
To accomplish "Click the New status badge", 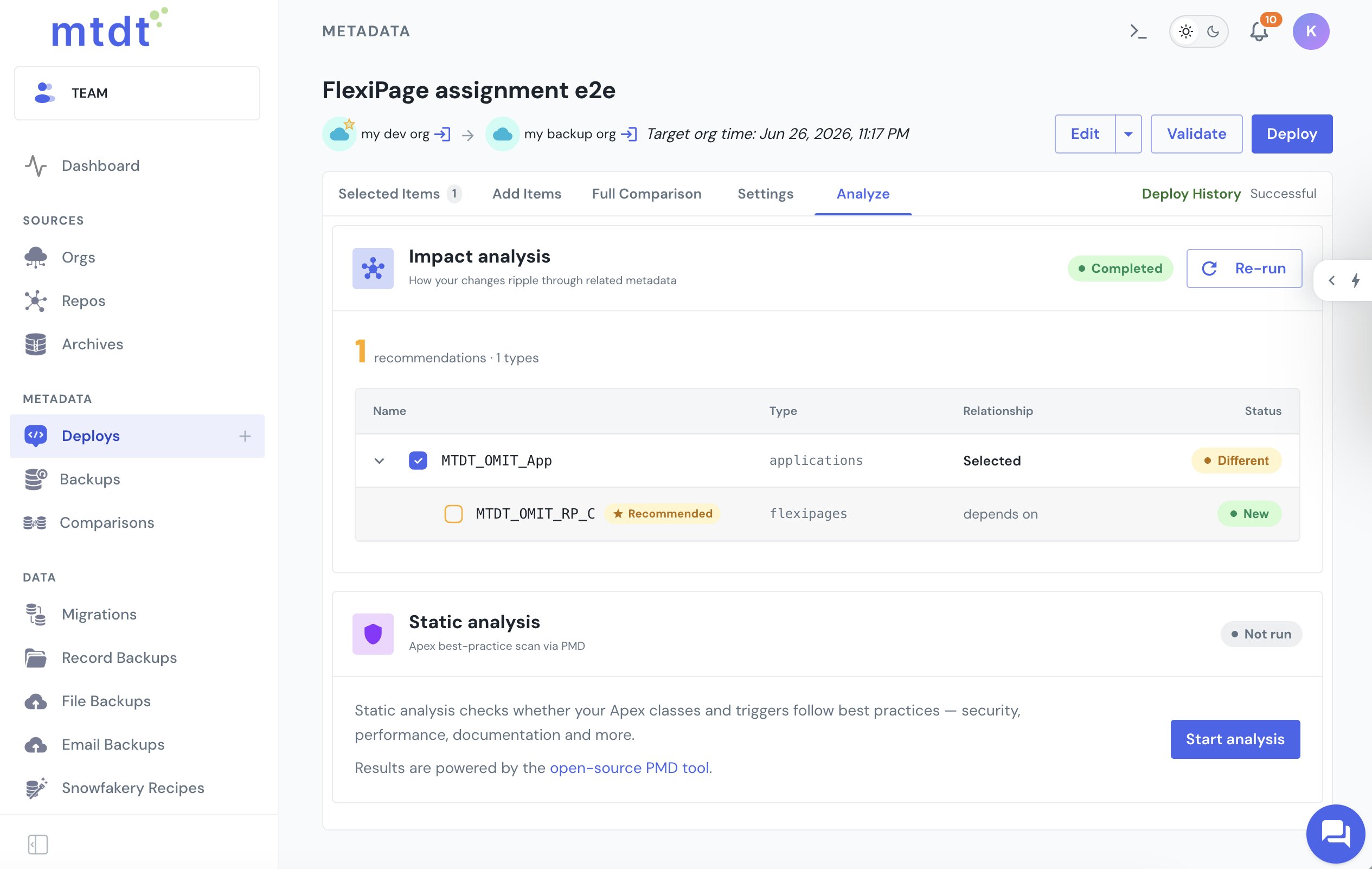I will point(1249,513).
